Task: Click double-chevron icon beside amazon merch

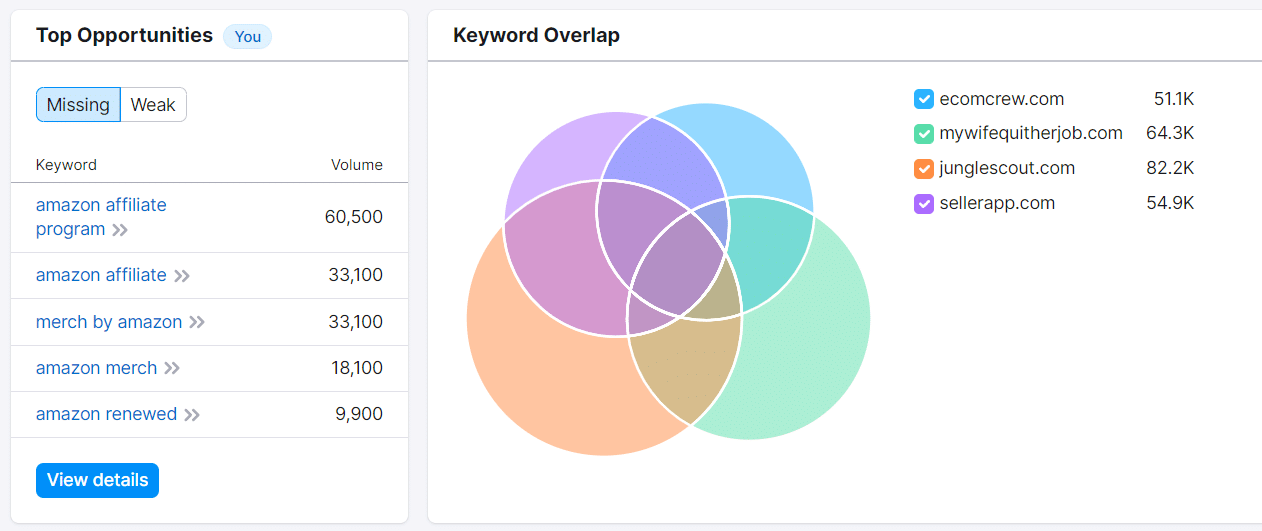Action: [x=172, y=368]
